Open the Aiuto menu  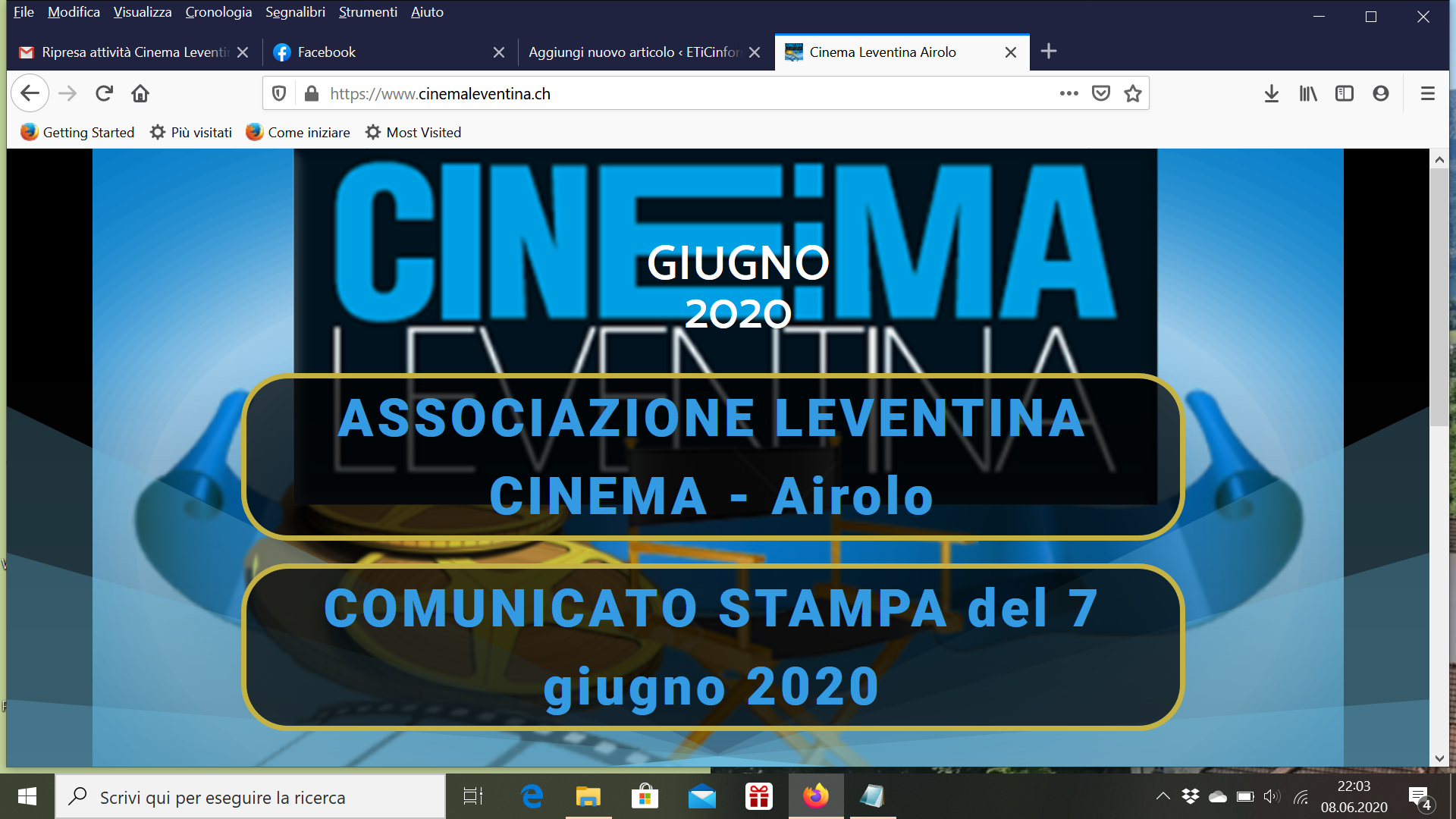coord(427,12)
